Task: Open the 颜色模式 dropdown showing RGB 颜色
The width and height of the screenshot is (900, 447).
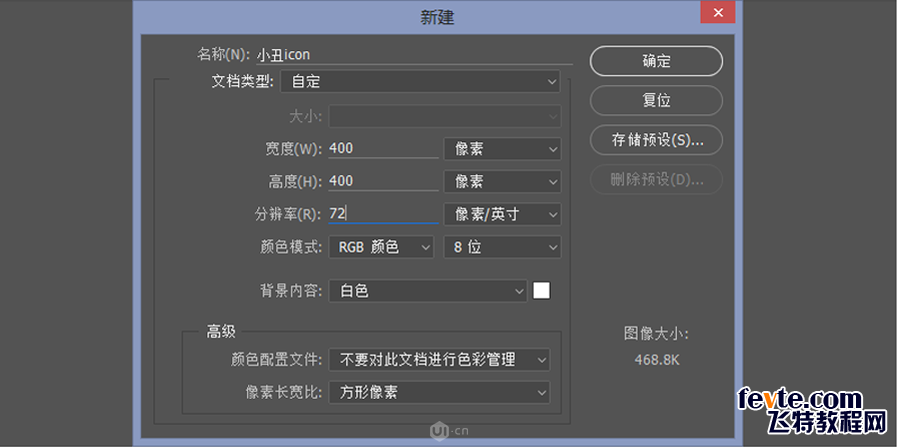Action: coord(379,247)
